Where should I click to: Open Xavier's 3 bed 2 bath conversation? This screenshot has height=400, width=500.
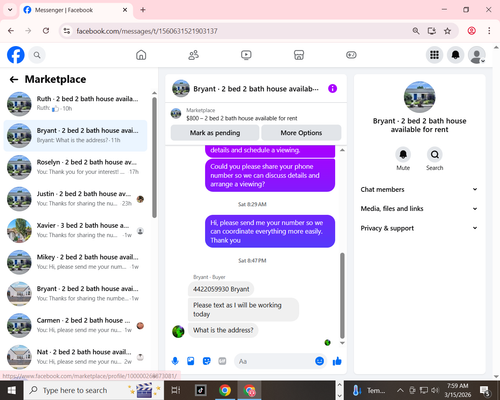pos(75,230)
